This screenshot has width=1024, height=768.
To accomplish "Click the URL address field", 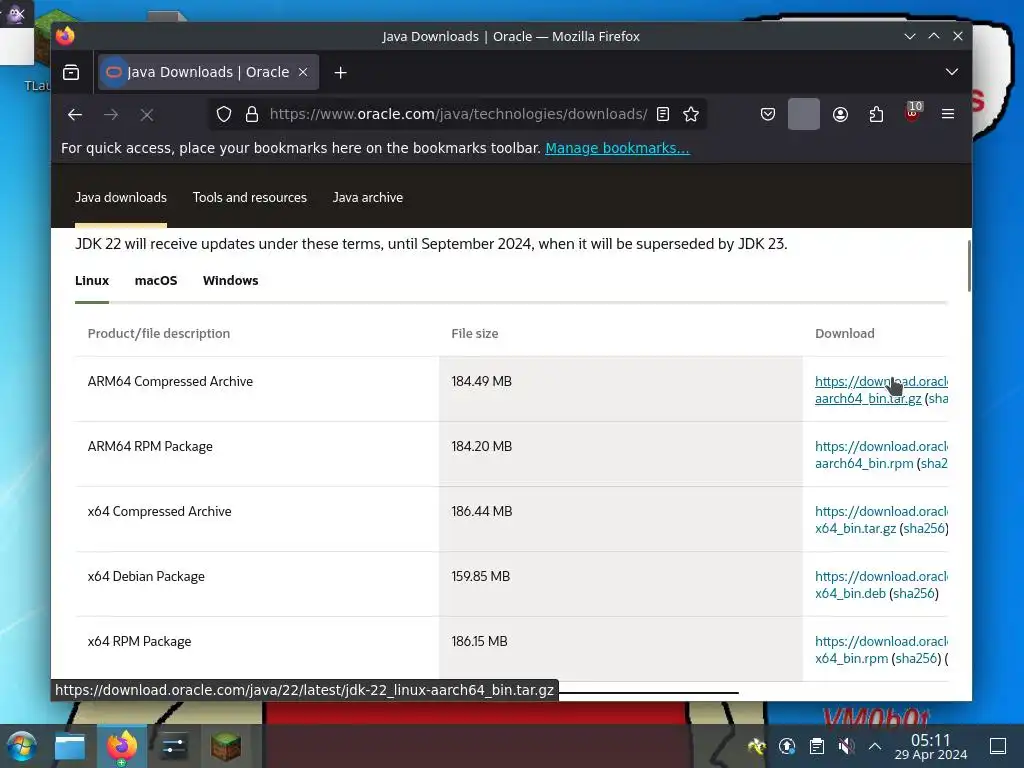I will (x=458, y=114).
